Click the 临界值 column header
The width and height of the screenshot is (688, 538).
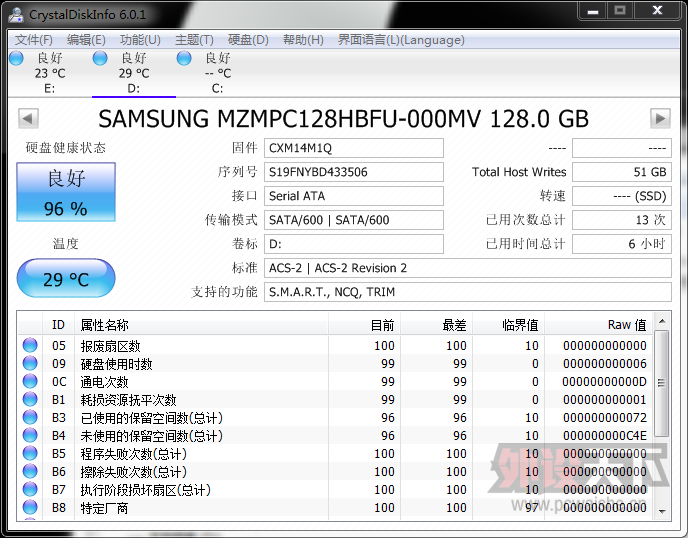click(508, 325)
